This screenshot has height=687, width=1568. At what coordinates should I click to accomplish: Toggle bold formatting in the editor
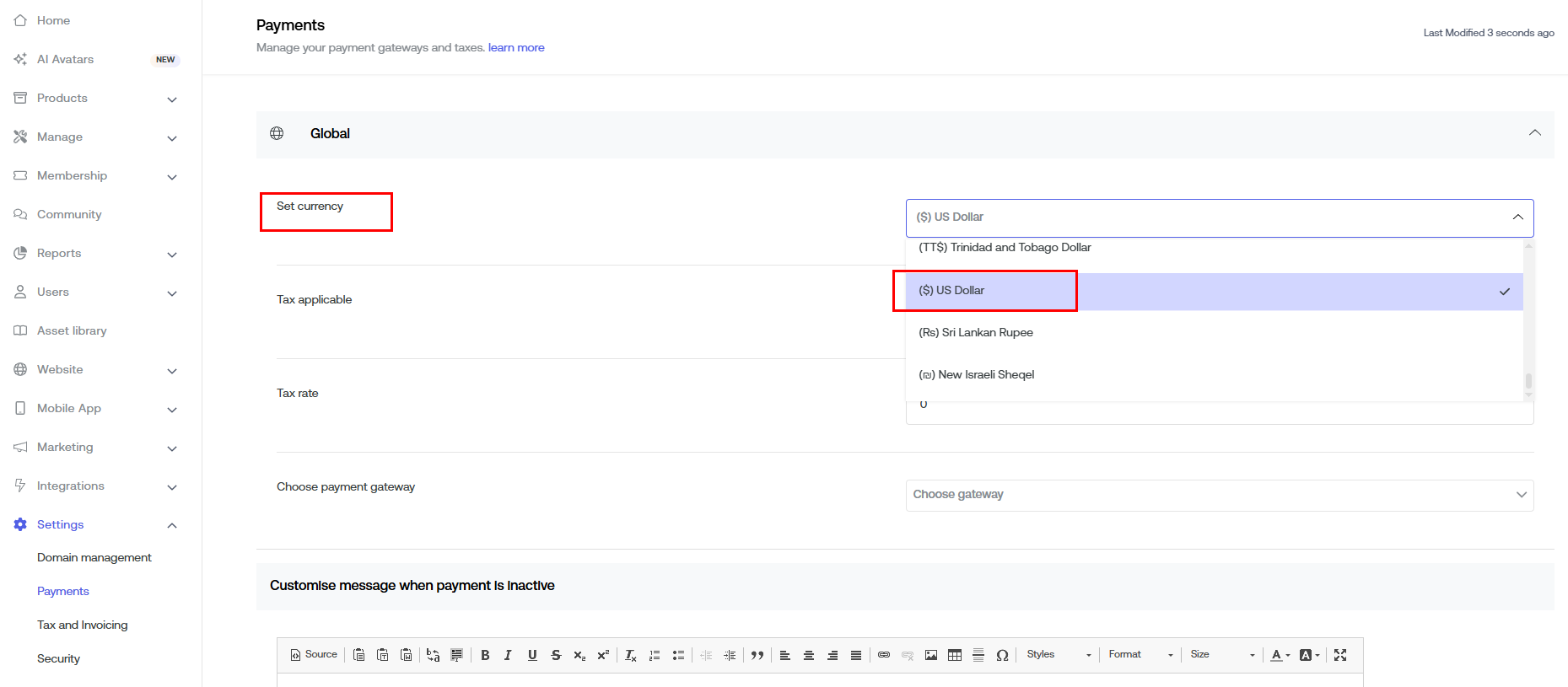(x=485, y=655)
